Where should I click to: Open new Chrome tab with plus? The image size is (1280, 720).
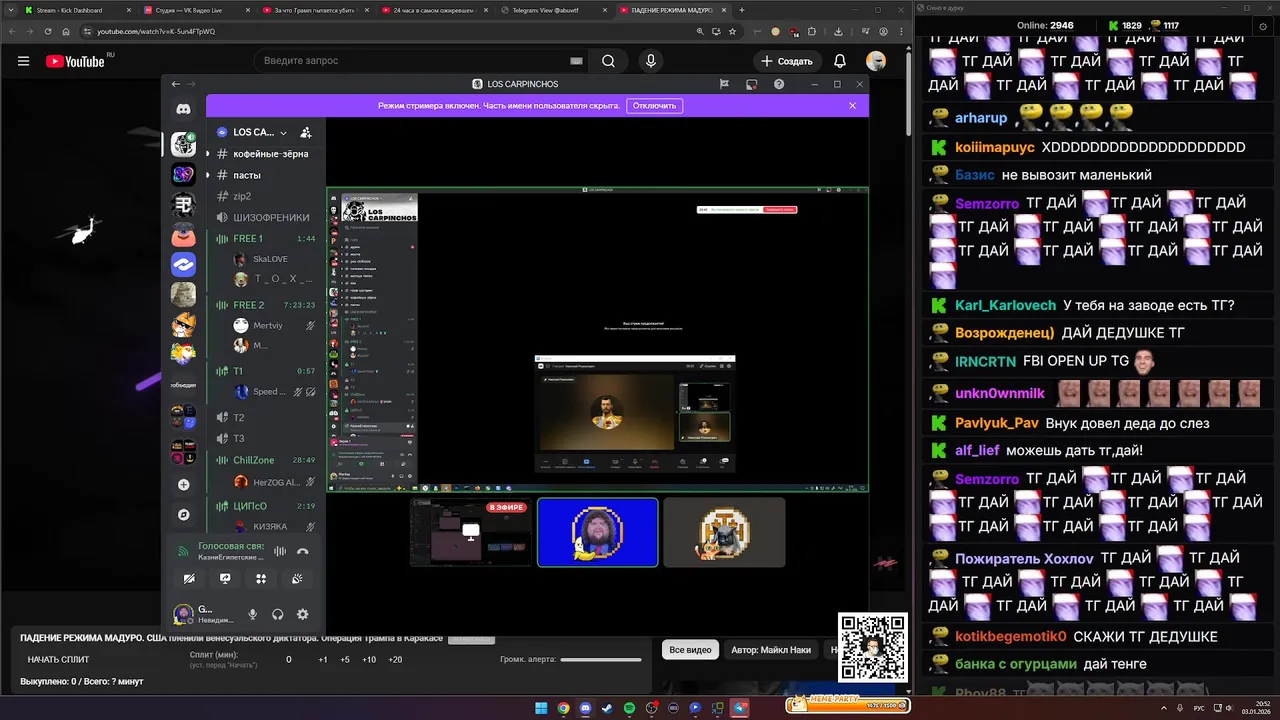(x=741, y=10)
